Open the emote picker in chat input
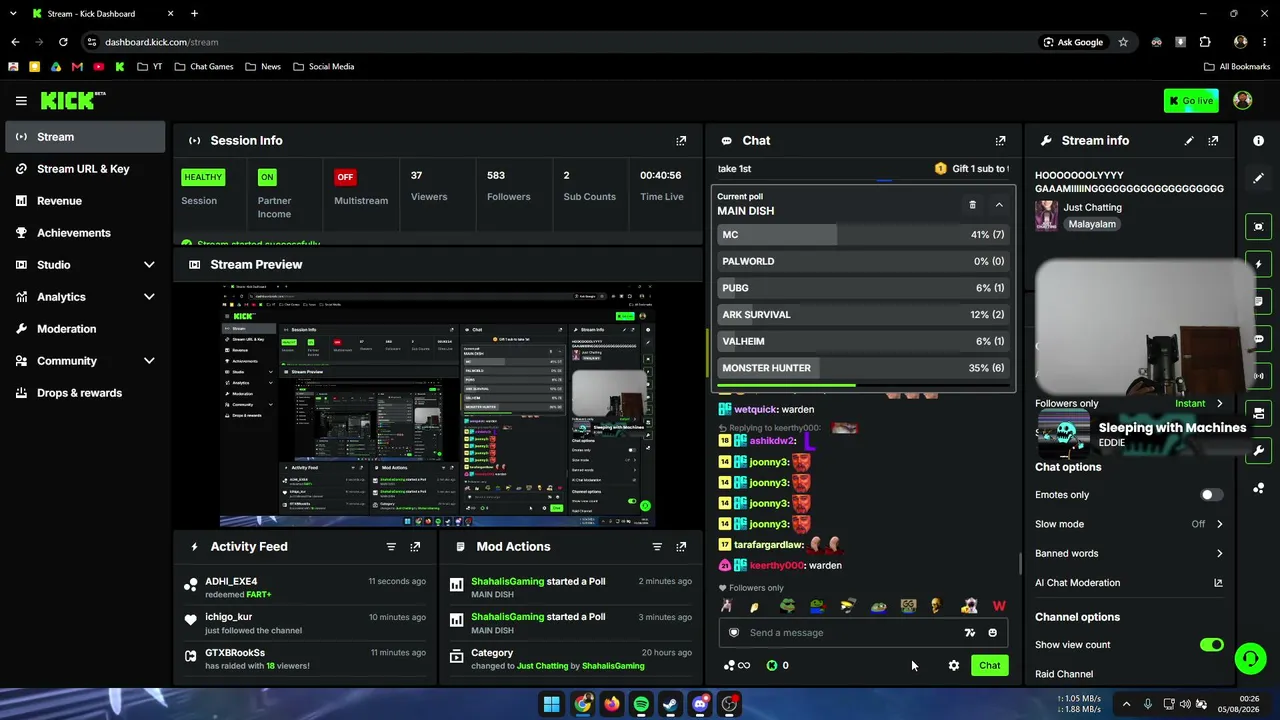The width and height of the screenshot is (1280, 720). tap(992, 633)
